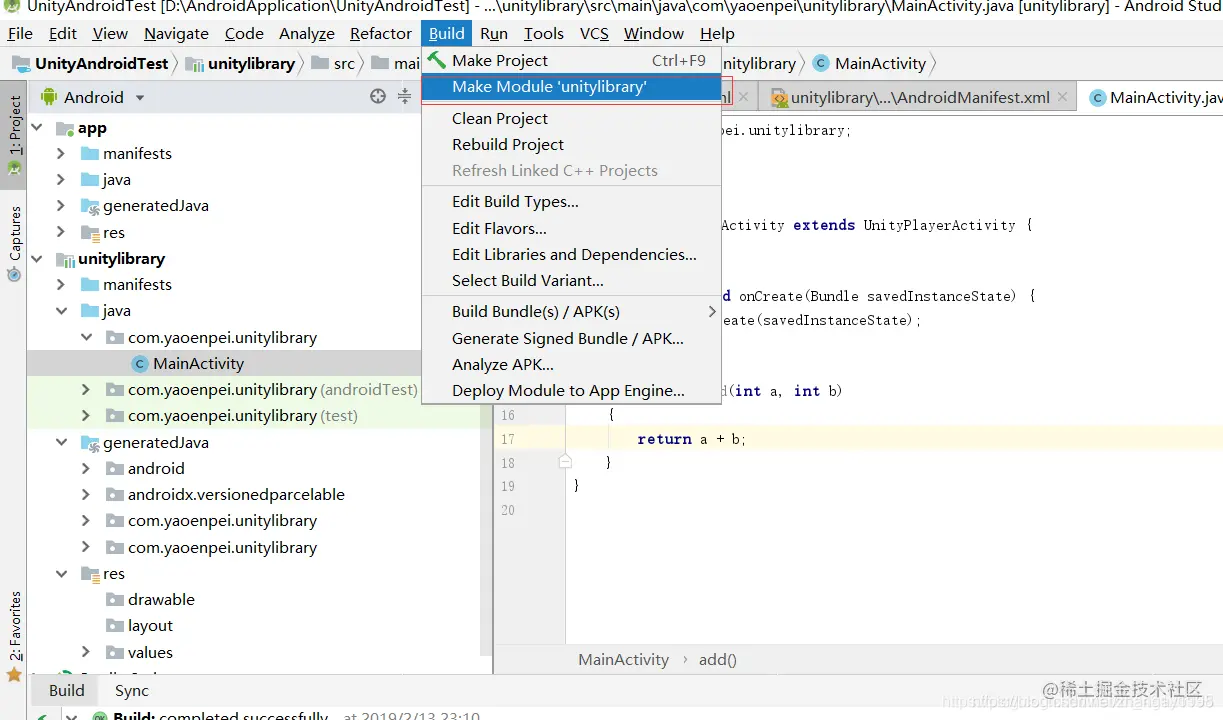The image size is (1223, 720).
Task: Close the unitylibrary AndroidManifest.xml tab
Action: (x=1062, y=98)
